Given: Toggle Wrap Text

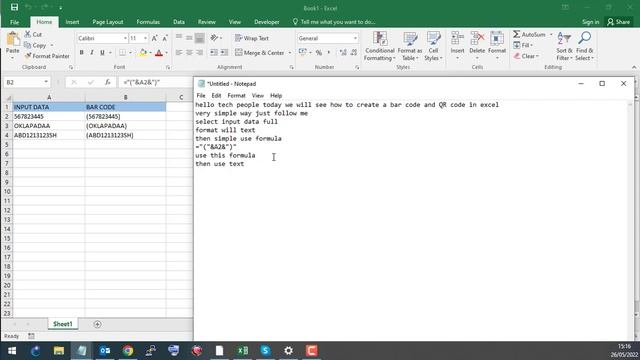Looking at the screenshot, I should 252,38.
